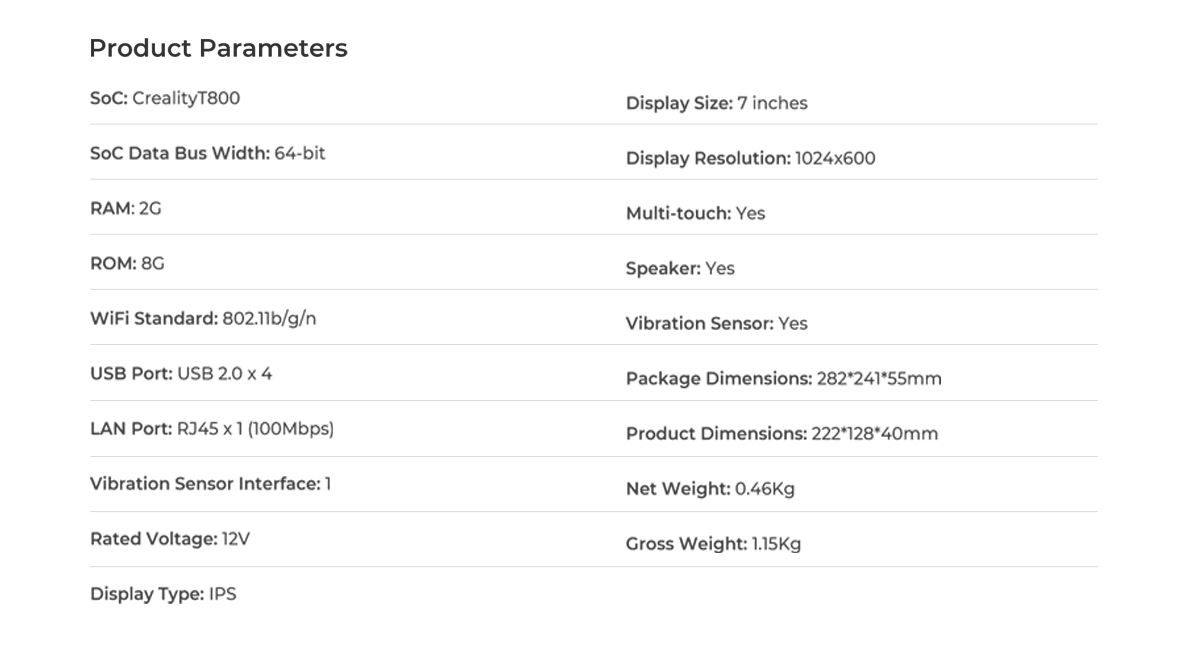Click the Gross Weight 1.15Kg entry

(714, 544)
